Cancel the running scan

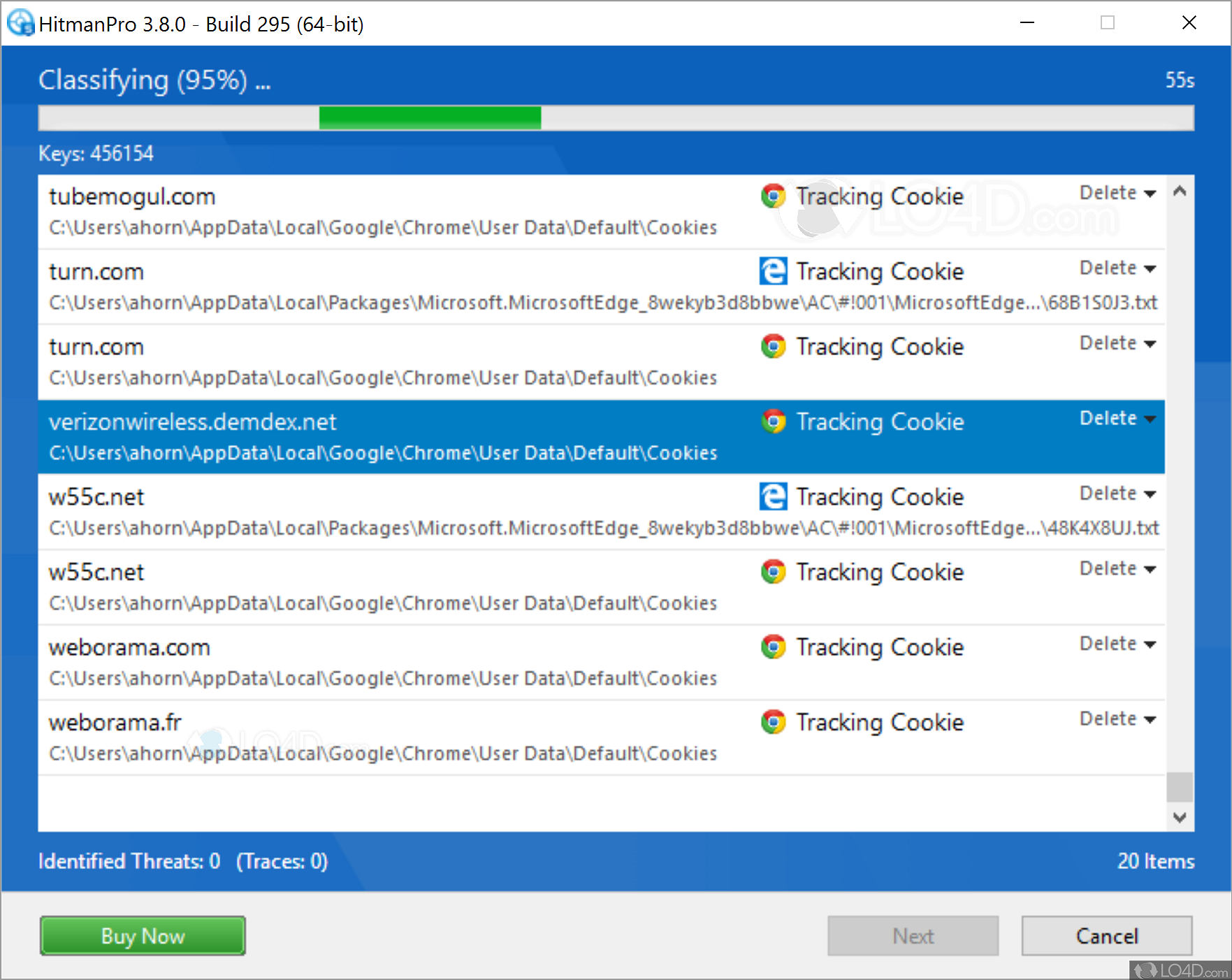[x=1106, y=936]
